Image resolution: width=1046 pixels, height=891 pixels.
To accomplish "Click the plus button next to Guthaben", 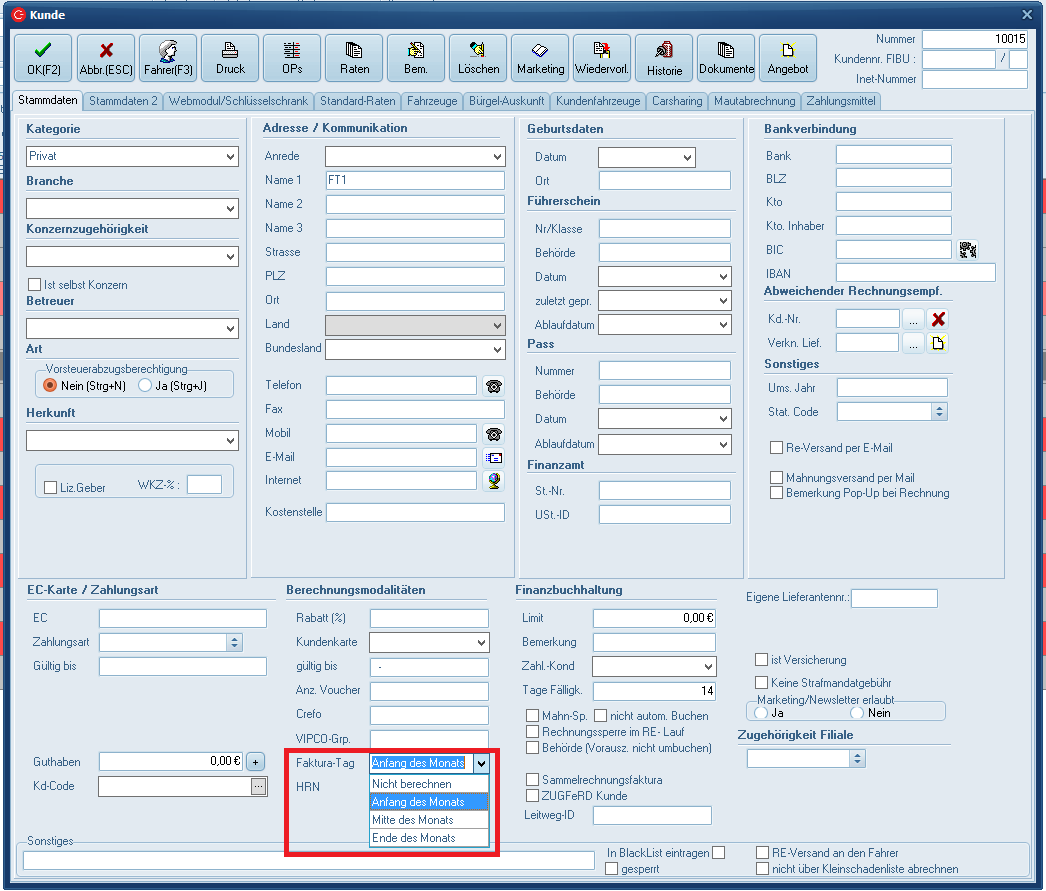I will [x=255, y=762].
